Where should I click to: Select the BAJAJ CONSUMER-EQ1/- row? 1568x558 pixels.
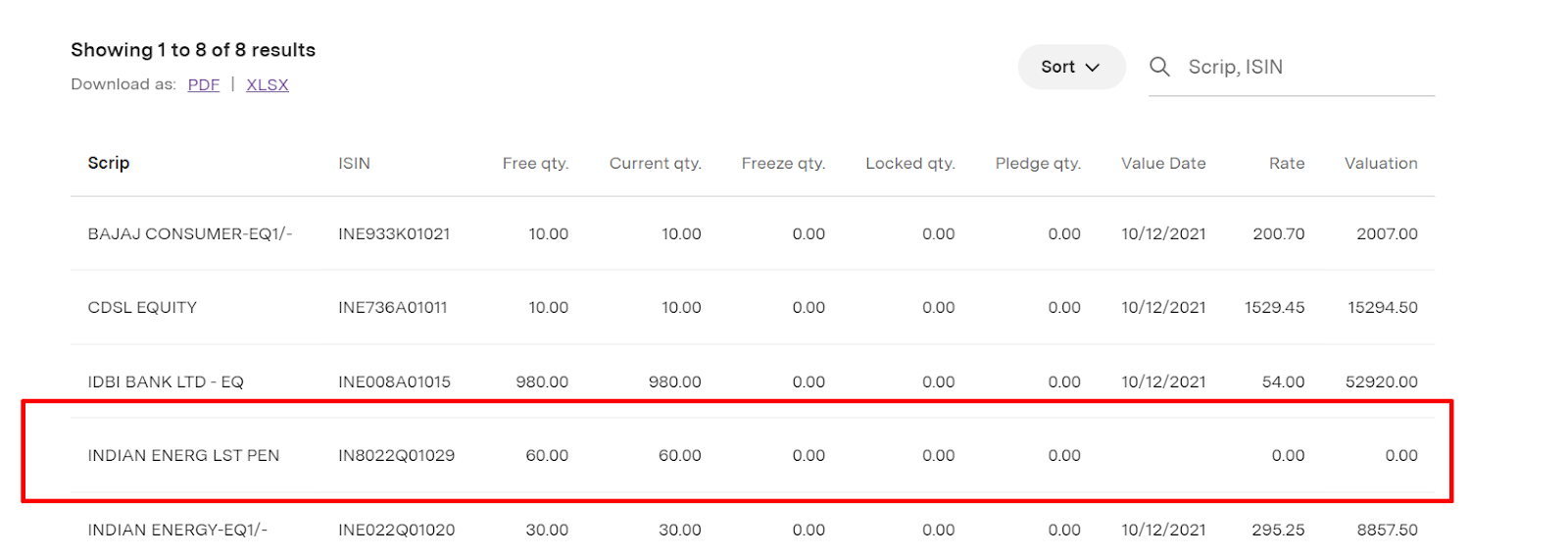[x=753, y=233]
